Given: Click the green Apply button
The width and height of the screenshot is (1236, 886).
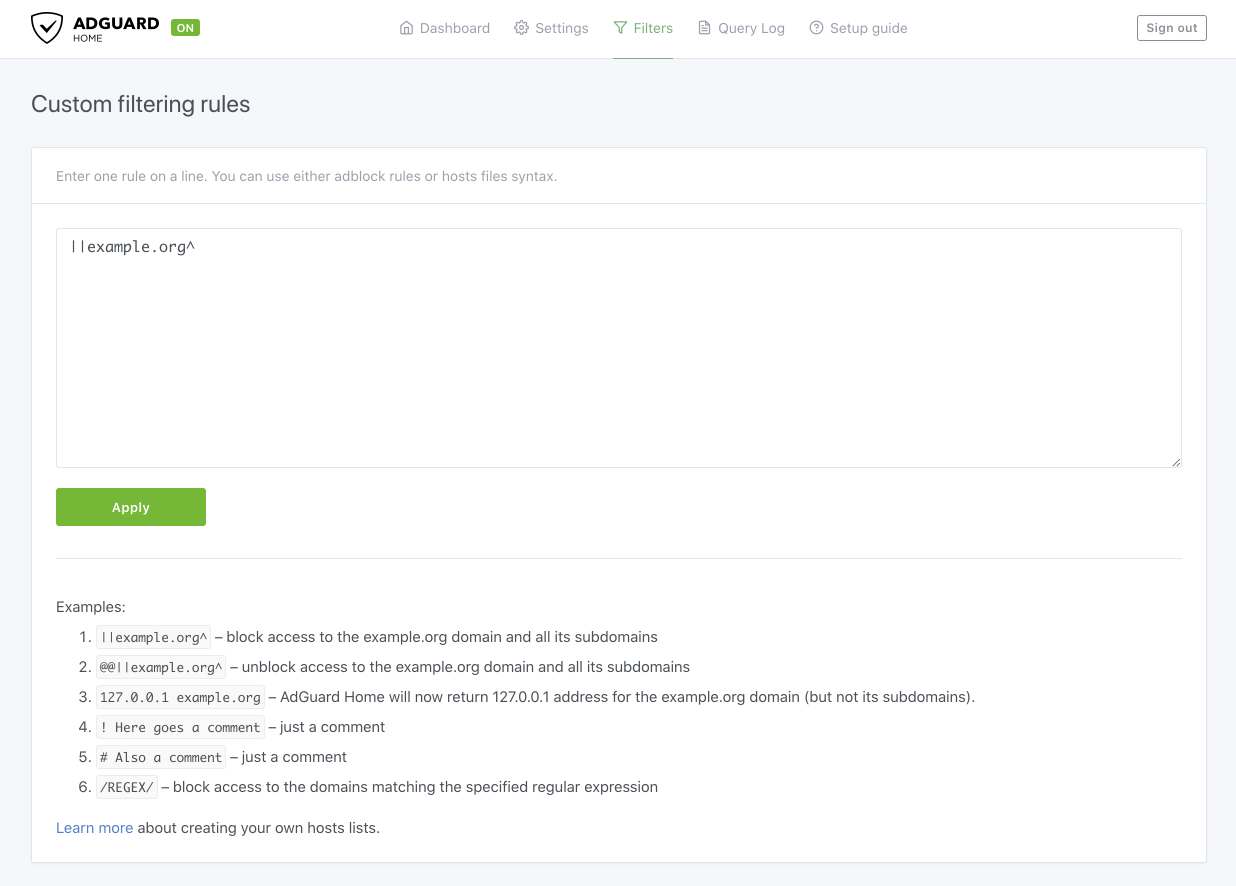Looking at the screenshot, I should click(x=131, y=507).
